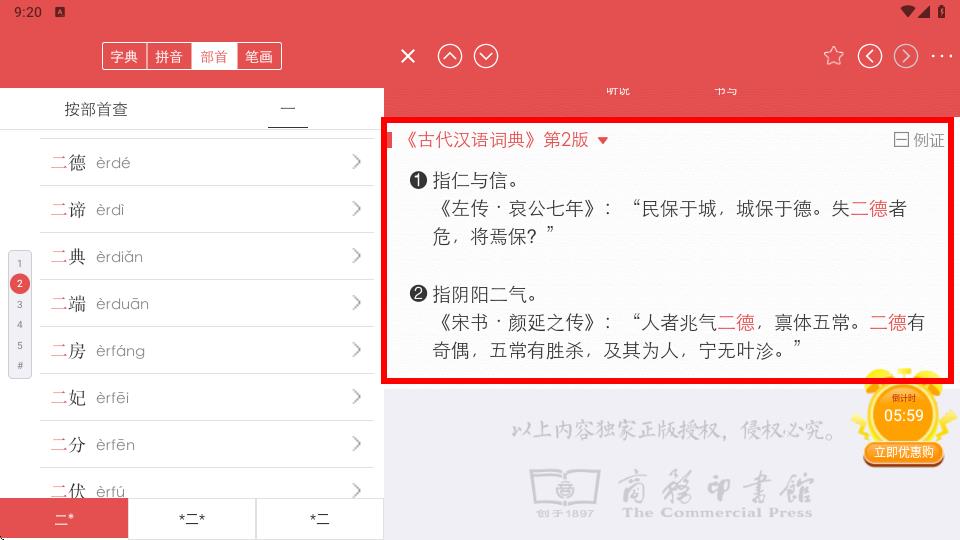Click chevron on the 二伏 row

[357, 490]
